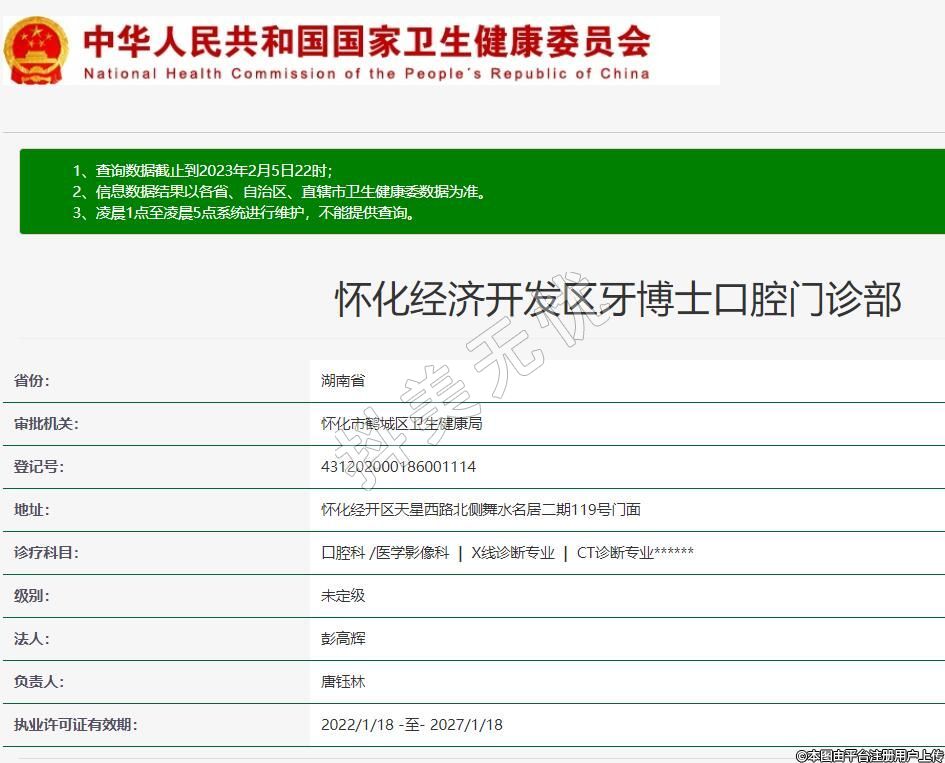945x763 pixels.
Task: Click the Chinese commission title in header
Action: (x=366, y=40)
